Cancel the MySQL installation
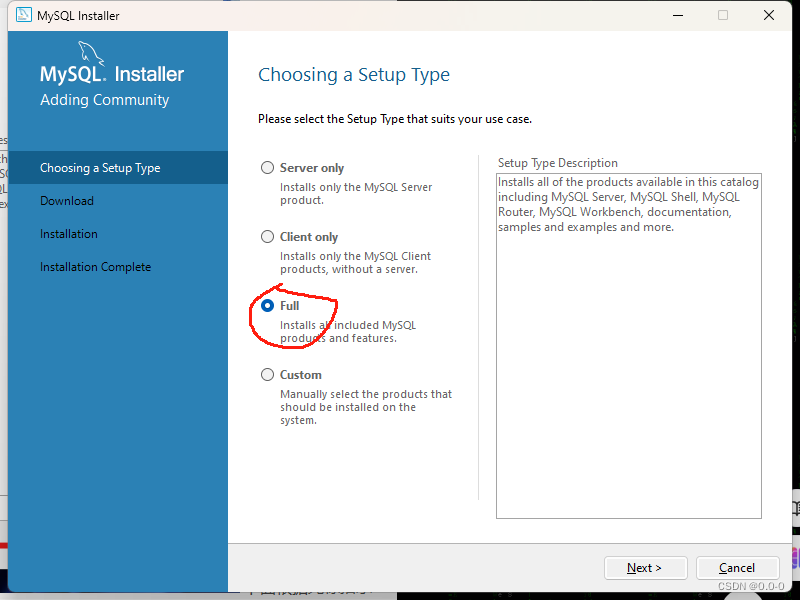Screen dimensions: 800x600 737,568
